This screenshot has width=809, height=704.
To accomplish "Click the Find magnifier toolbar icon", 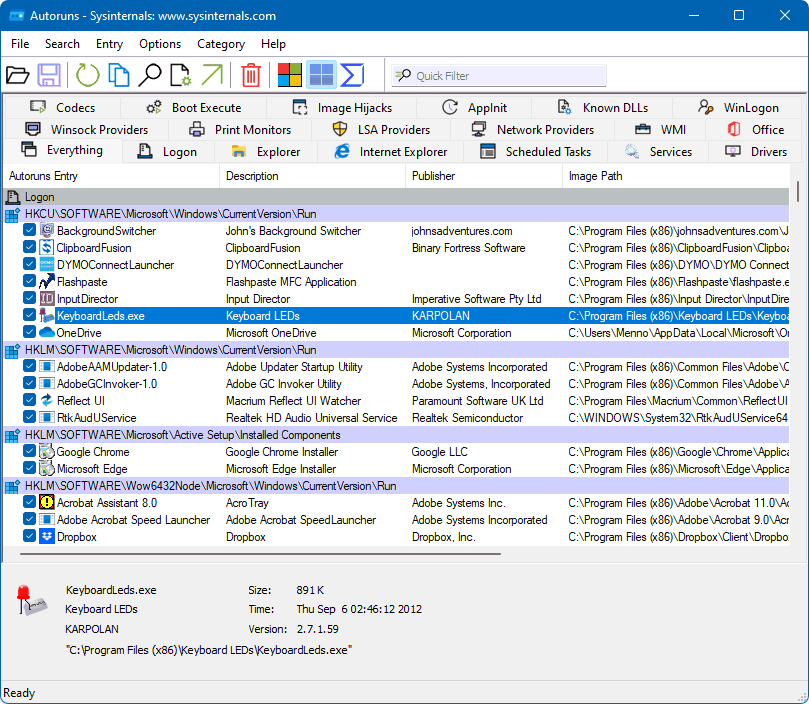I will click(150, 75).
